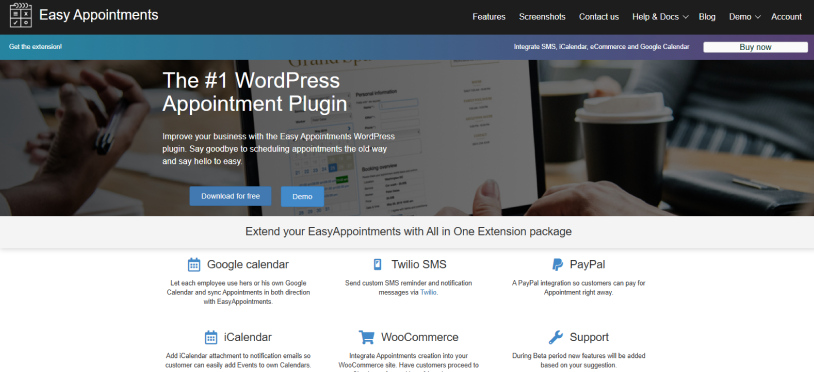Click the Easy Appointments site title
This screenshot has height=372, width=814.
coord(99,15)
